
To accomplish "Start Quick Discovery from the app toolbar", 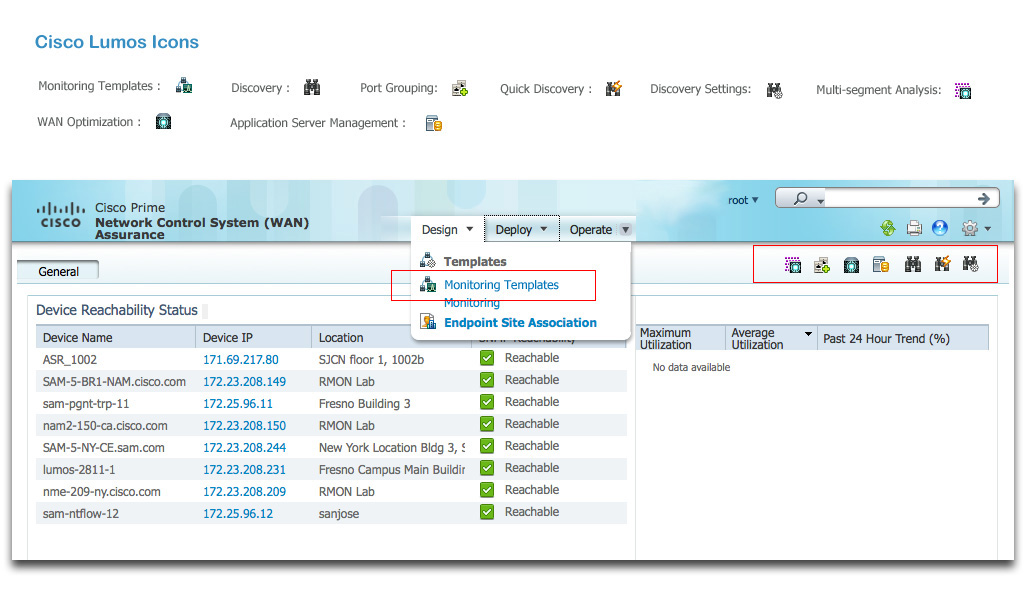I will (941, 265).
